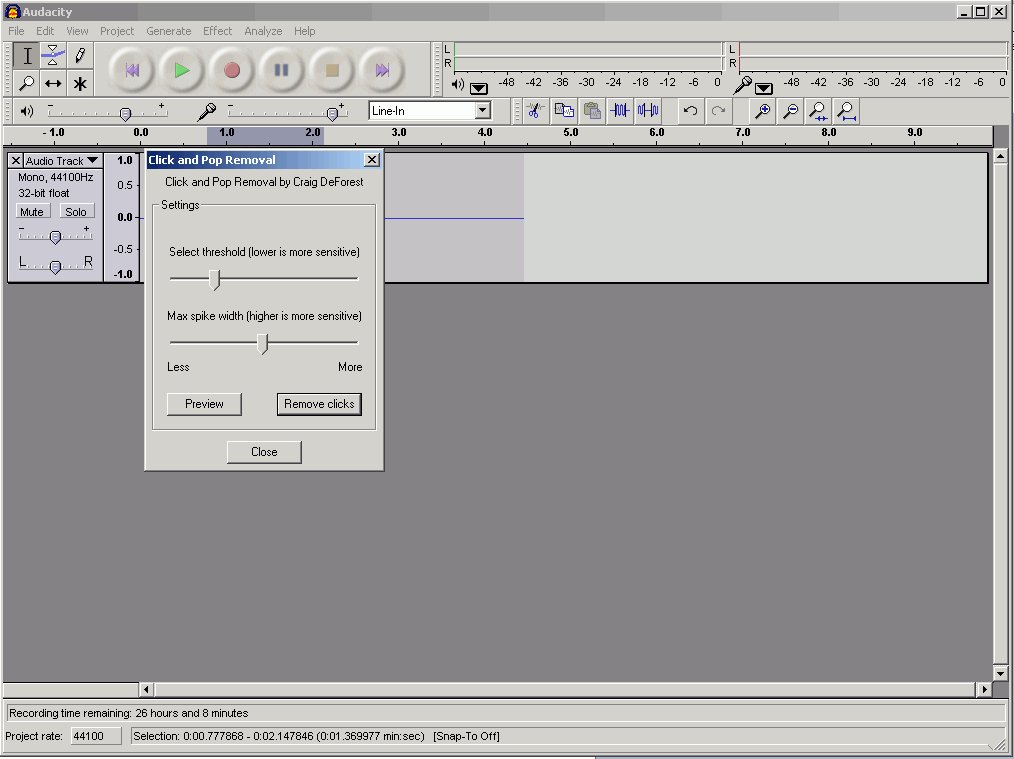
Task: Close Click and Pop Removal dialog via X
Action: click(372, 160)
